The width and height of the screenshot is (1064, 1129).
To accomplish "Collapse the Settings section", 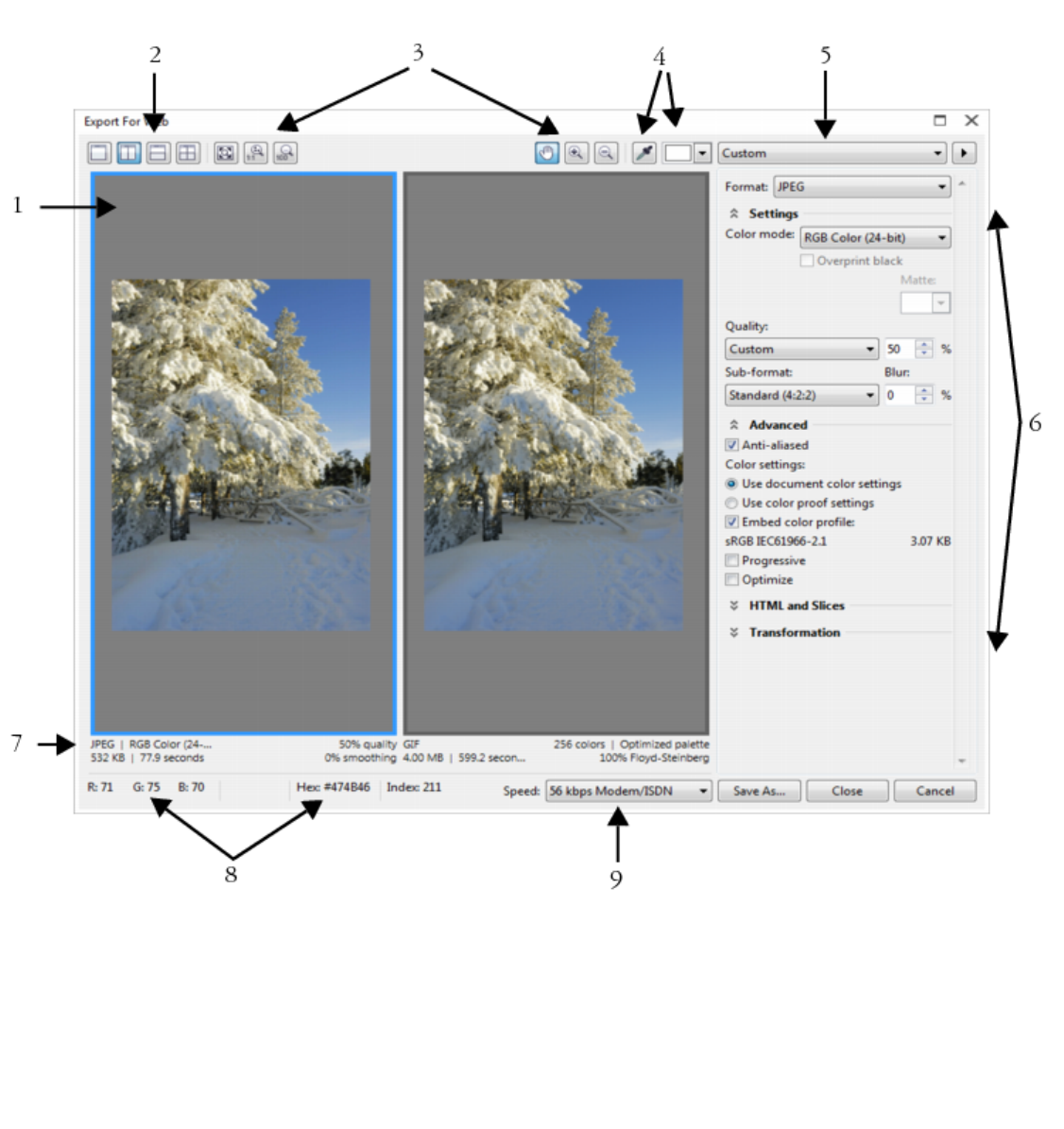I will coord(734,214).
